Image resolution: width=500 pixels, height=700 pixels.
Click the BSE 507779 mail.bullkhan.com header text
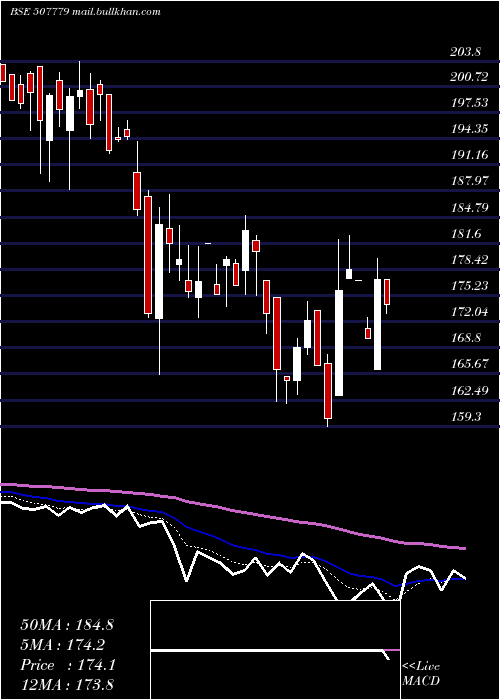coord(85,12)
